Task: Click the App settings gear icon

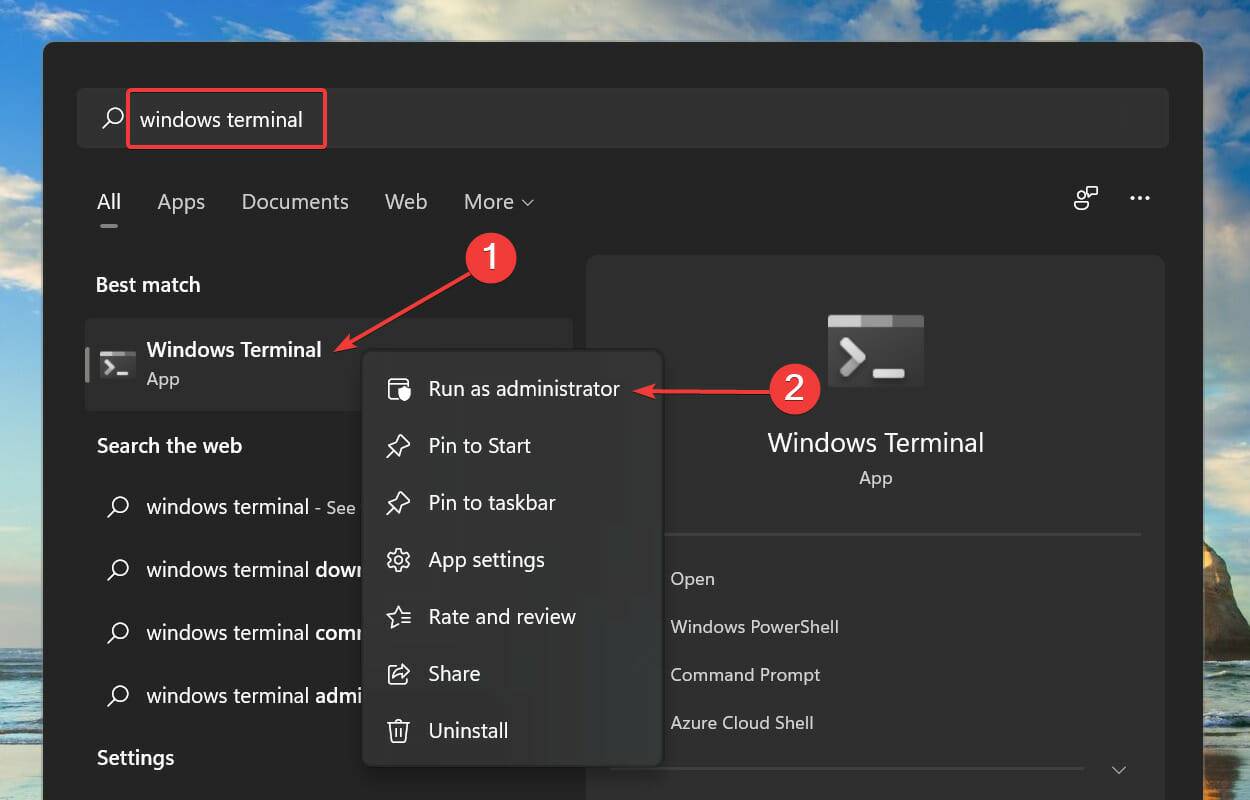Action: [x=398, y=559]
